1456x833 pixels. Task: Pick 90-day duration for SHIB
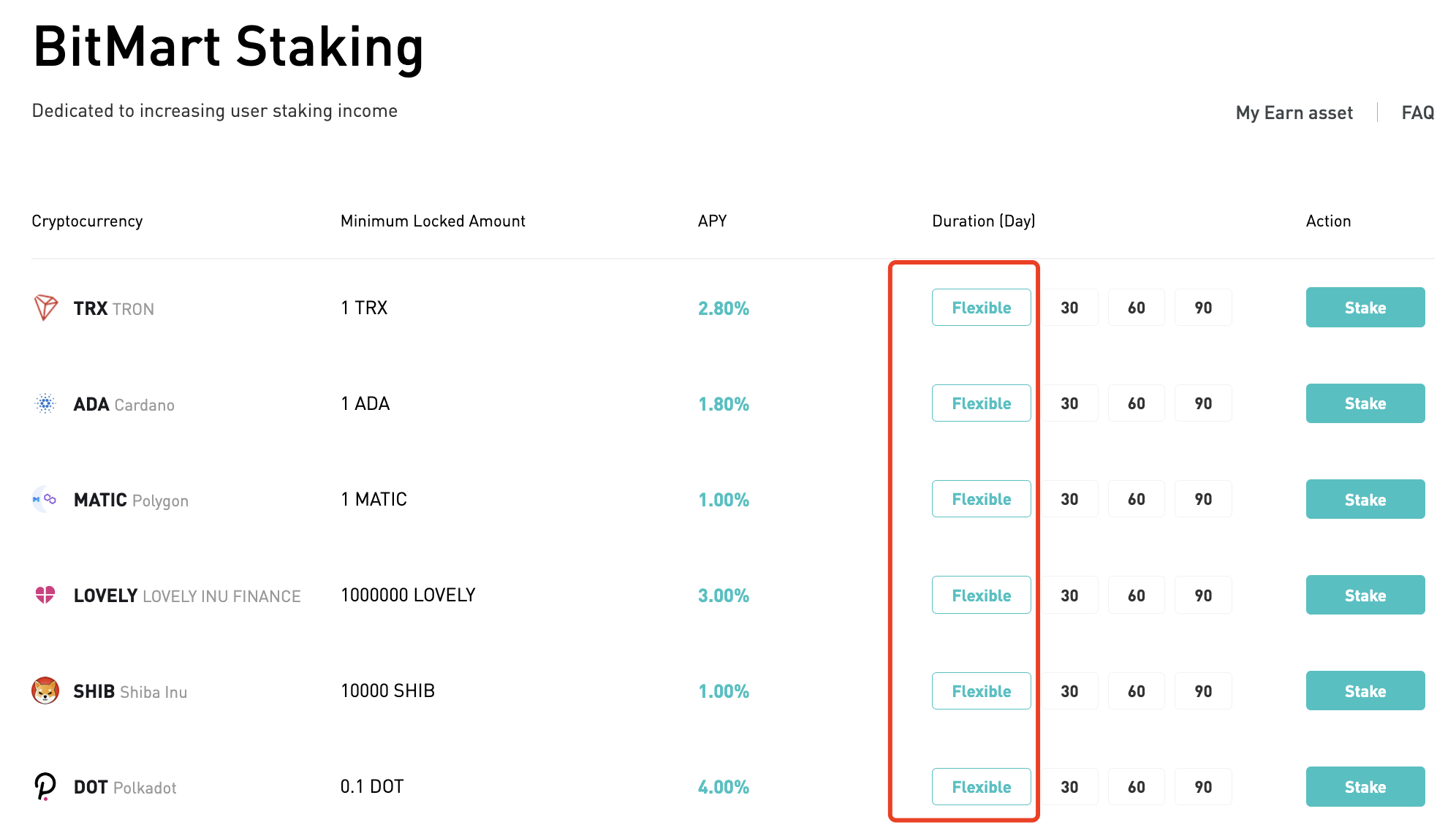click(1203, 691)
